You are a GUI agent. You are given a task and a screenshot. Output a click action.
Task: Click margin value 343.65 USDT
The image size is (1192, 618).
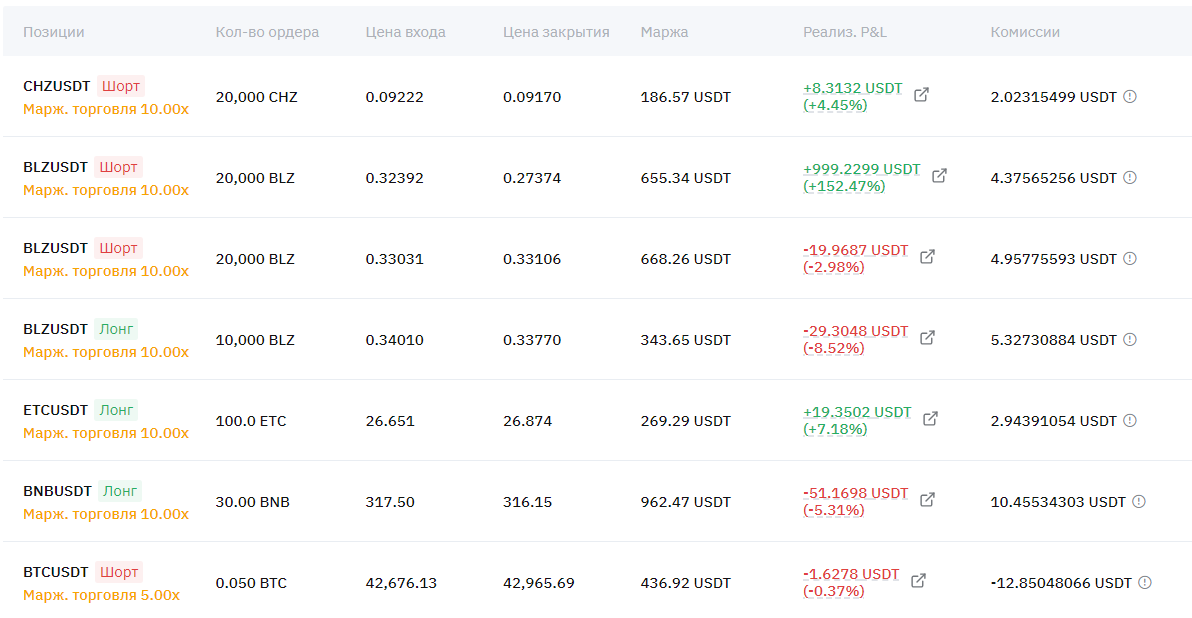pyautogui.click(x=685, y=340)
